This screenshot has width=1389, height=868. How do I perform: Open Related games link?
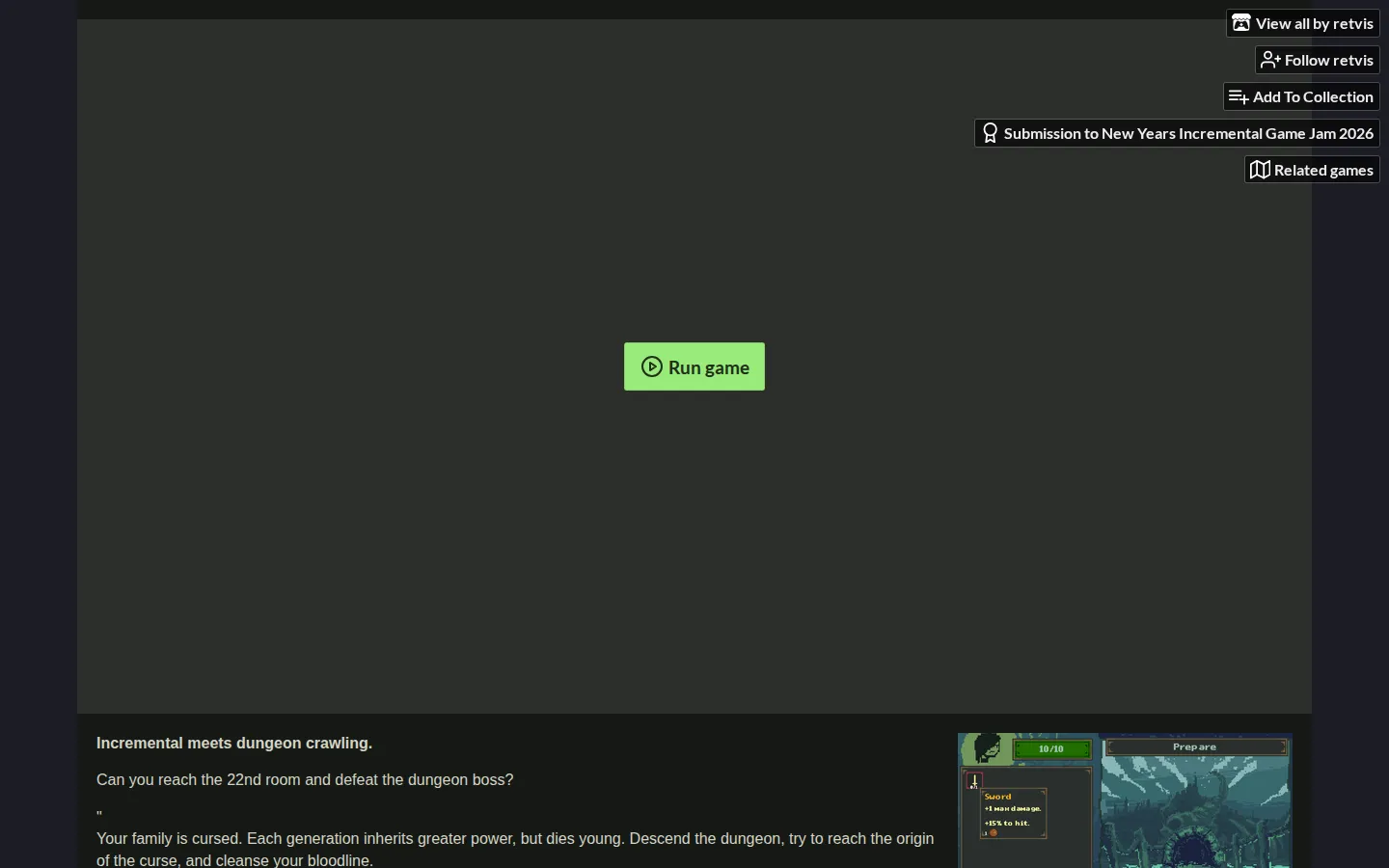coord(1313,170)
